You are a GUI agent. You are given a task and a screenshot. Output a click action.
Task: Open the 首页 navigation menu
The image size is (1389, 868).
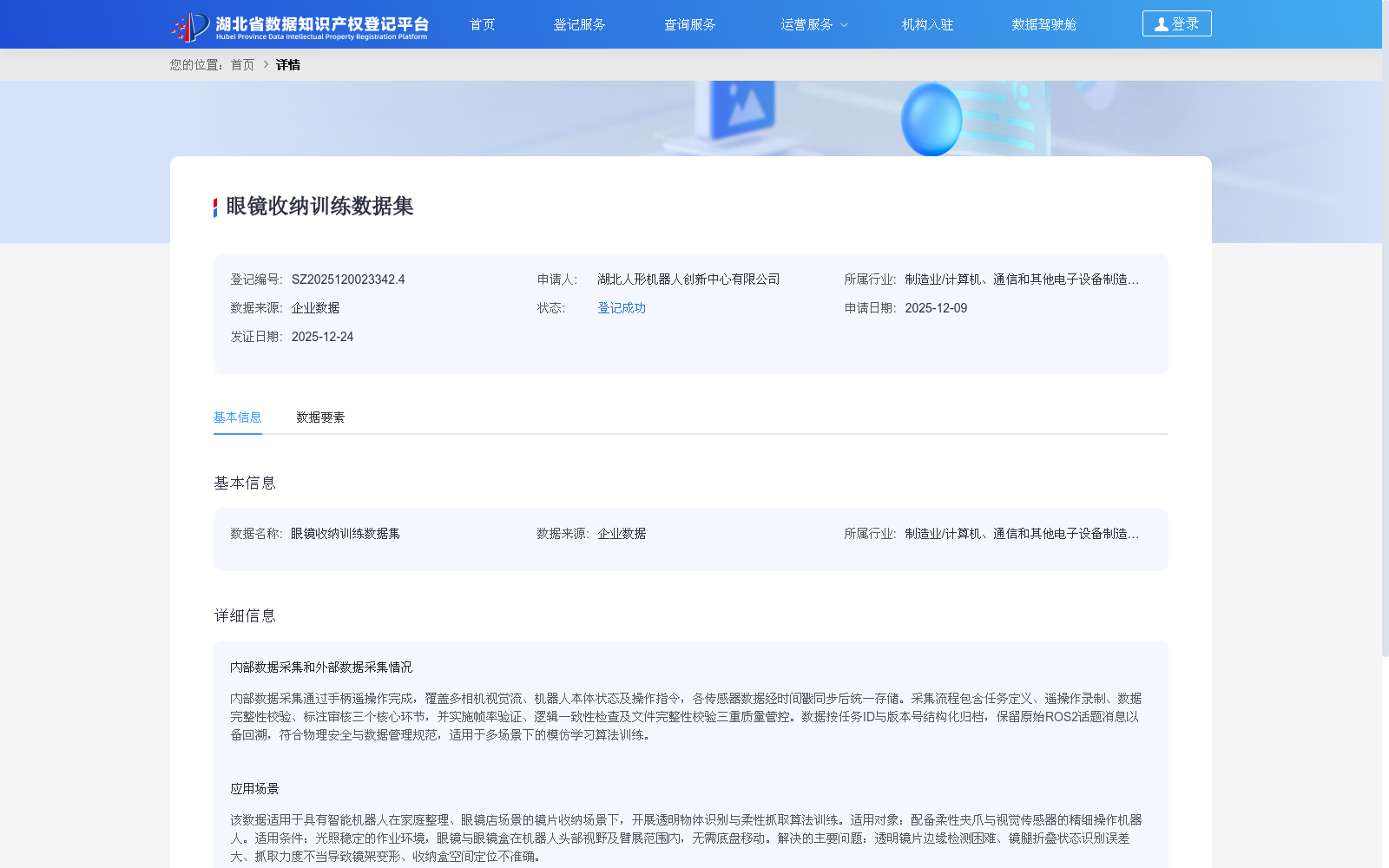(482, 24)
